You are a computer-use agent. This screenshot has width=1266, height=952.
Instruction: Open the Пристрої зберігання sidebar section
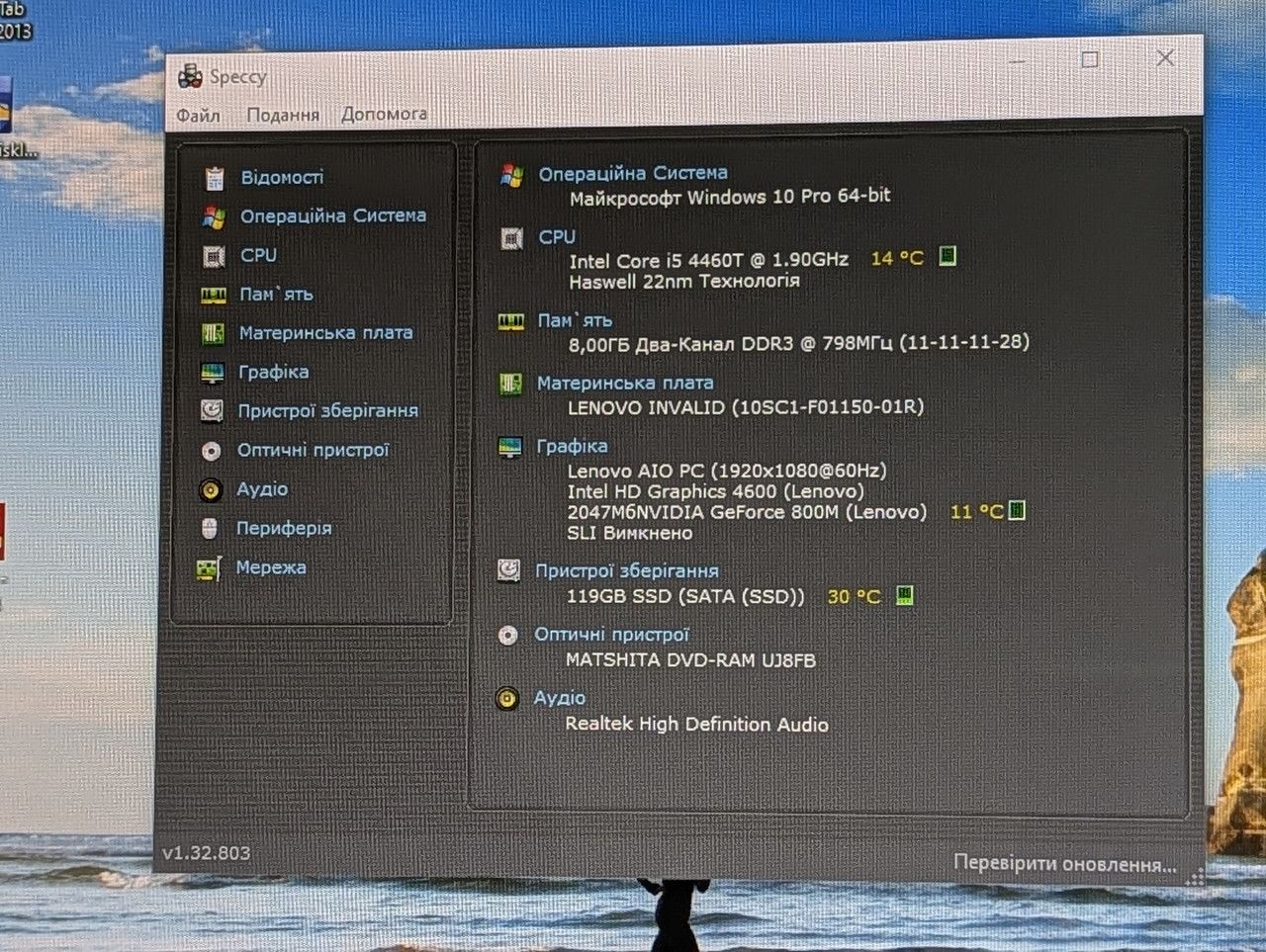point(327,410)
